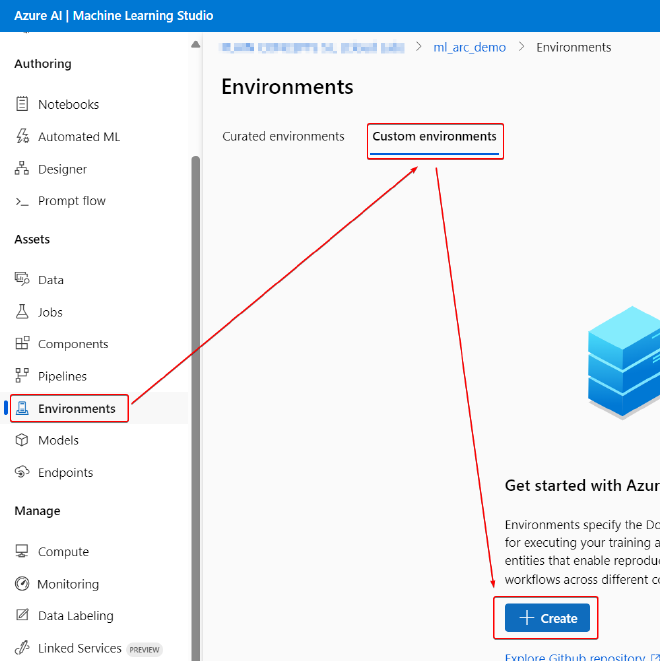The width and height of the screenshot is (660, 661).
Task: Click the sidebar scroll-up arrow
Action: coord(195,44)
